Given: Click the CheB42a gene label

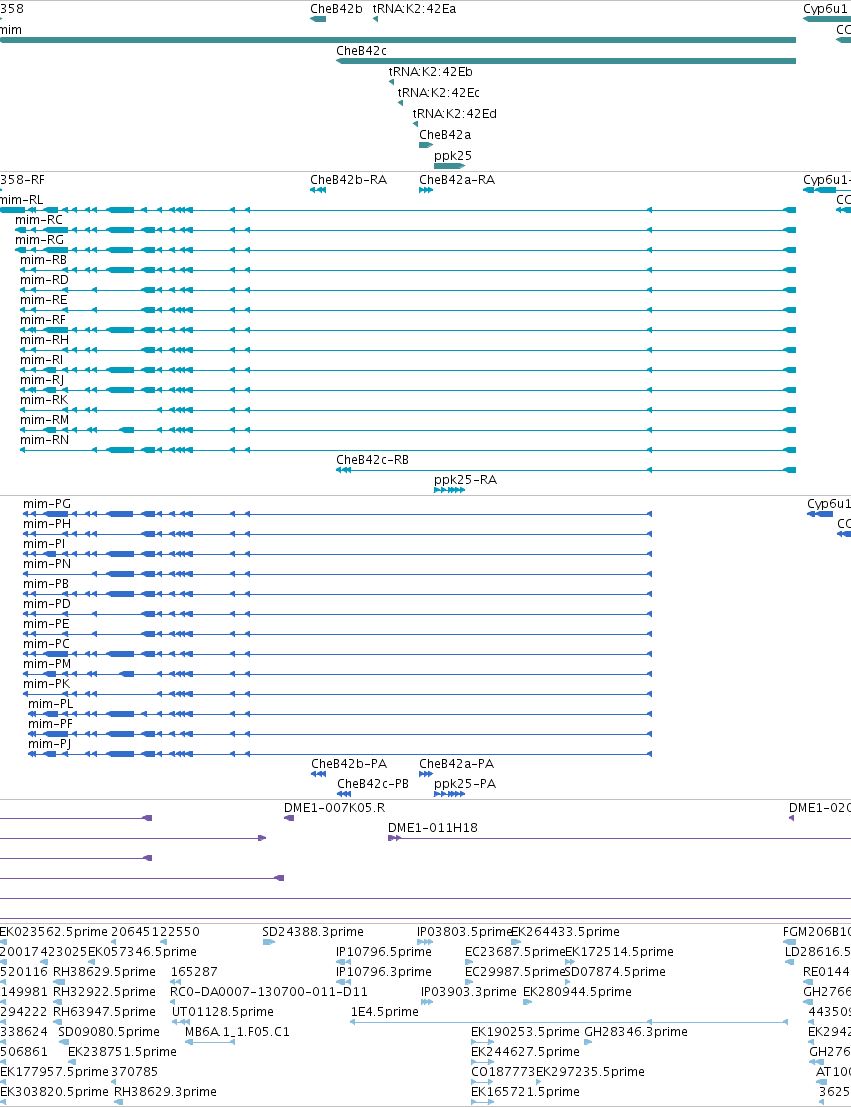Looking at the screenshot, I should [445, 135].
